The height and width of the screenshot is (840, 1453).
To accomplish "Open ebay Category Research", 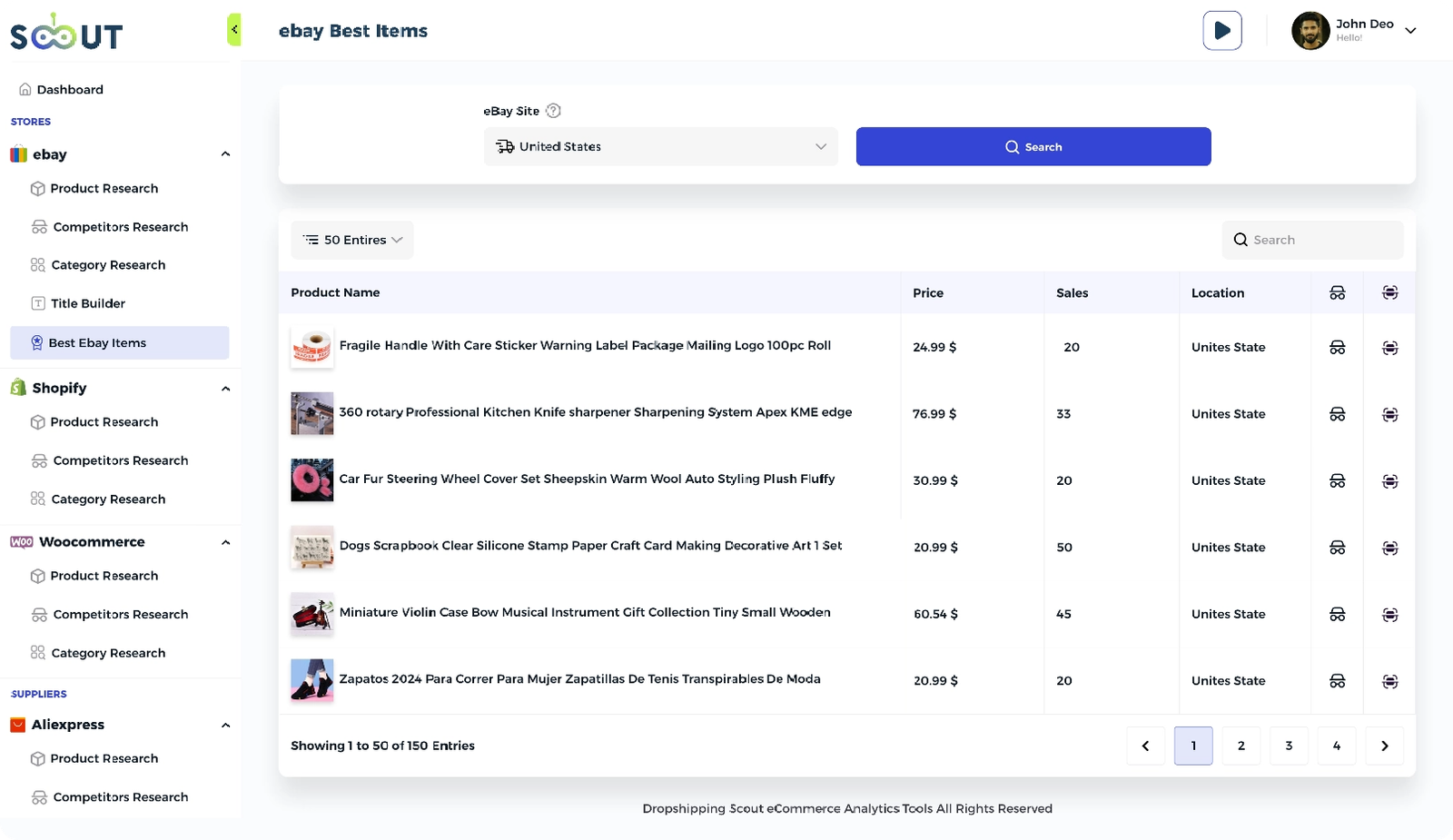I will 98,265.
